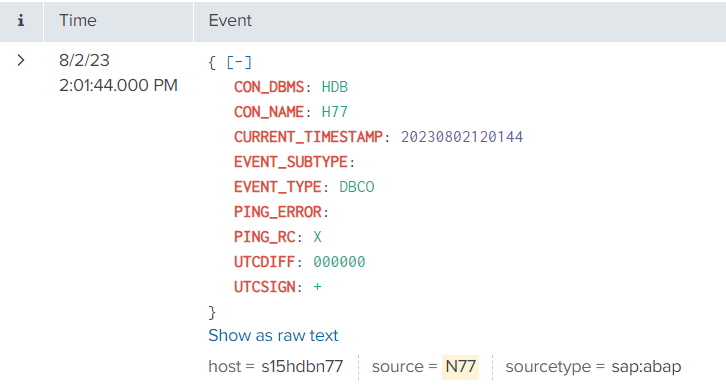Click the HDB value
Screen dimensions: 726x385
335,87
